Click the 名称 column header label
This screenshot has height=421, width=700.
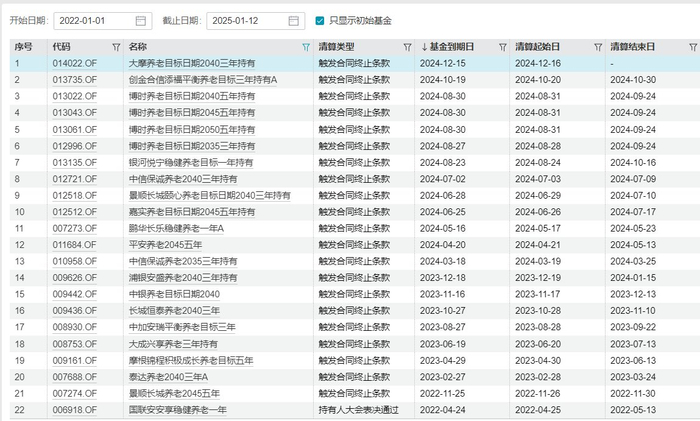[x=138, y=47]
